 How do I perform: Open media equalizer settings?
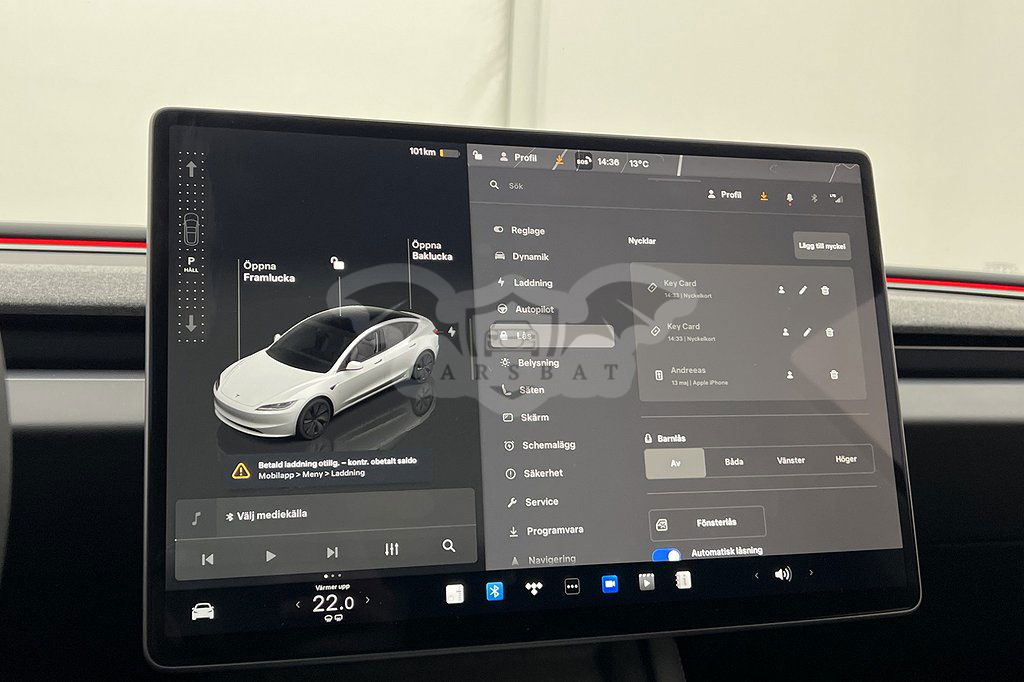point(391,549)
